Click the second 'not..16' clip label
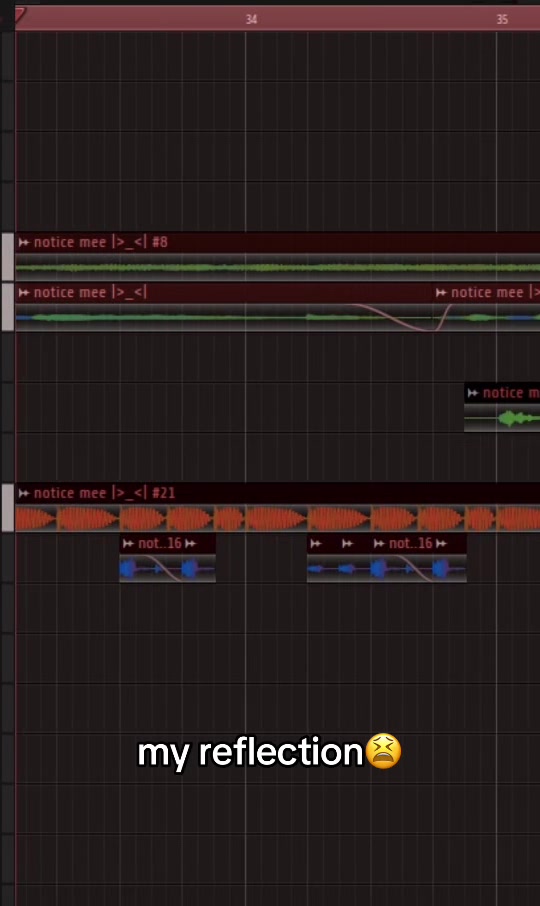540x906 pixels. click(410, 544)
